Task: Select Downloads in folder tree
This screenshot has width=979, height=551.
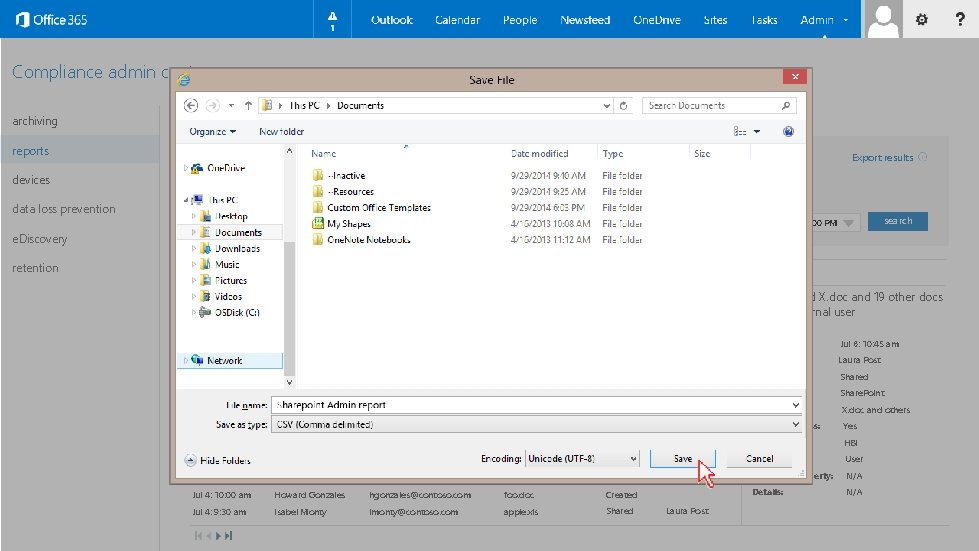Action: click(237, 248)
